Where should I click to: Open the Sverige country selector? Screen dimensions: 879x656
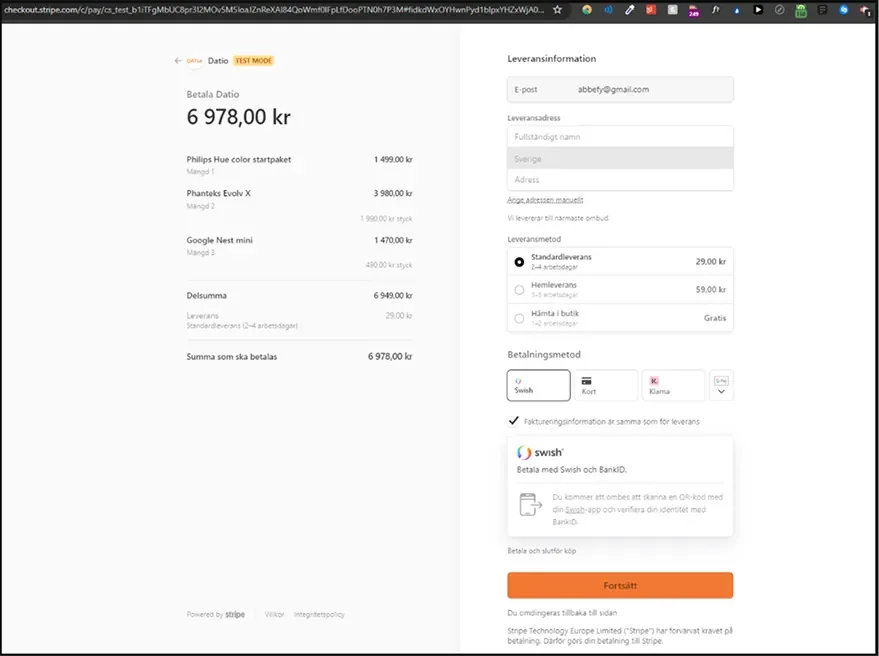[620, 158]
